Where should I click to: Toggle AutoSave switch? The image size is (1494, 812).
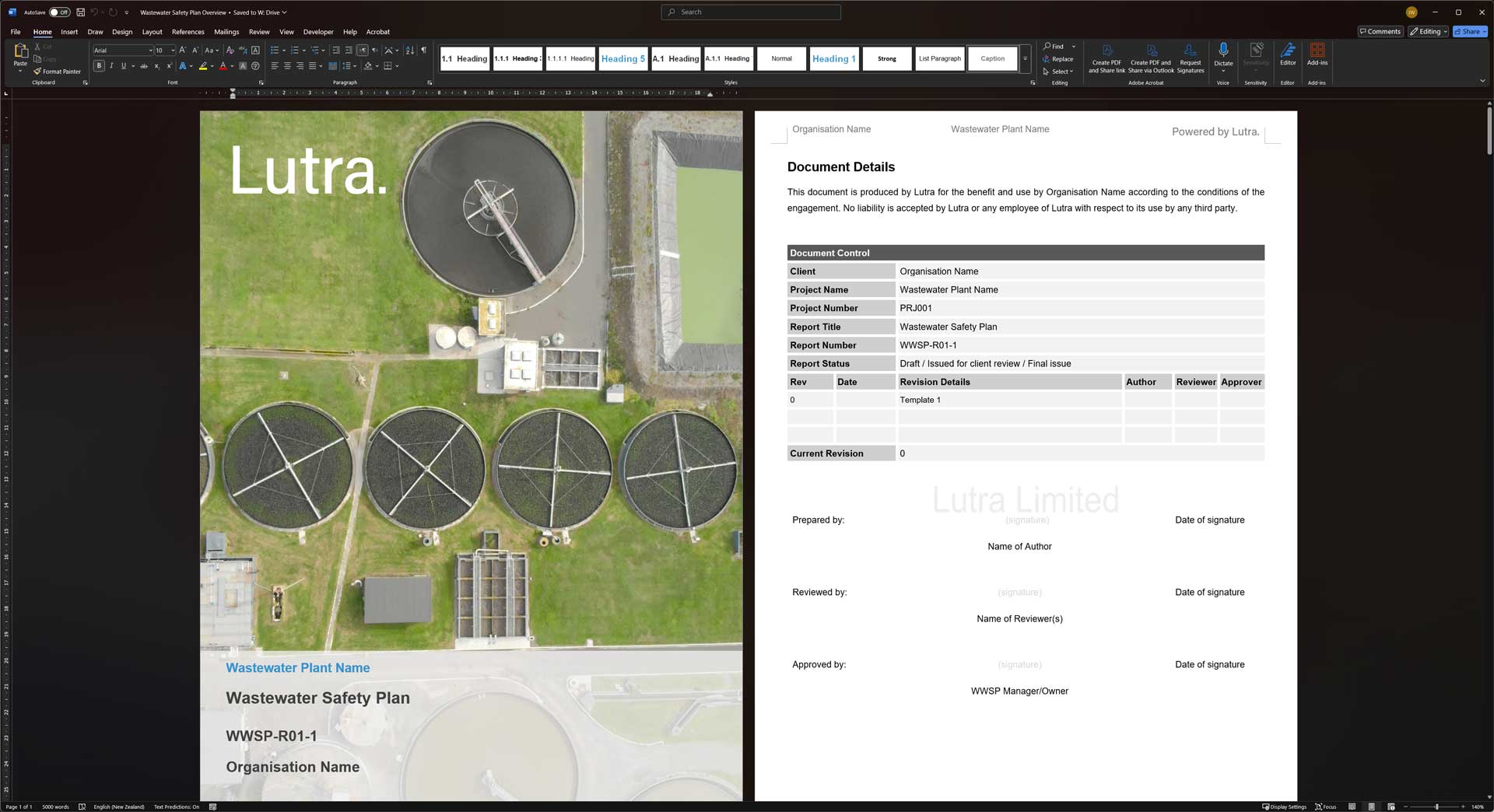(x=59, y=12)
